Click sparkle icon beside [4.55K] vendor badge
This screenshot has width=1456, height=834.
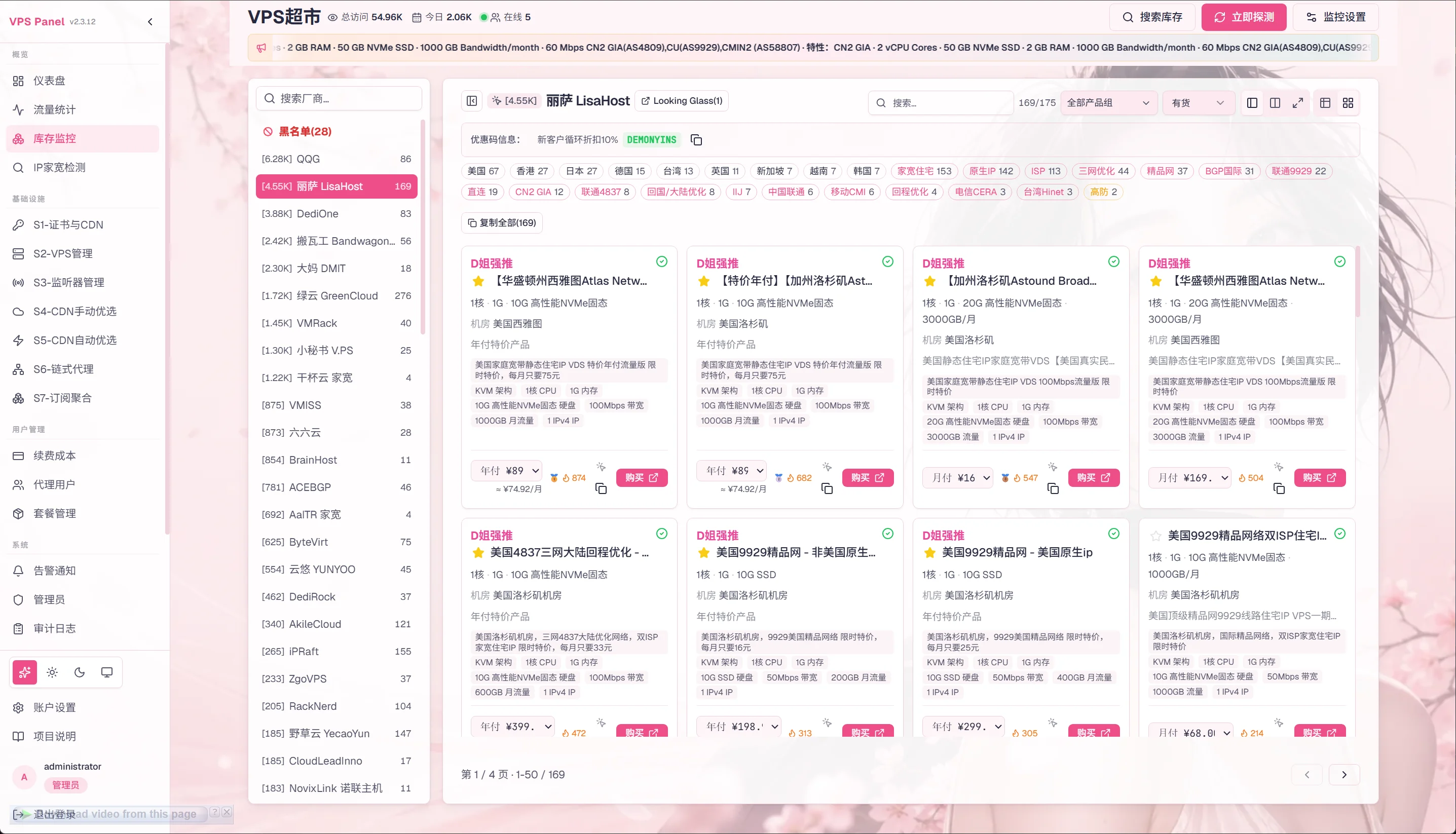point(497,101)
